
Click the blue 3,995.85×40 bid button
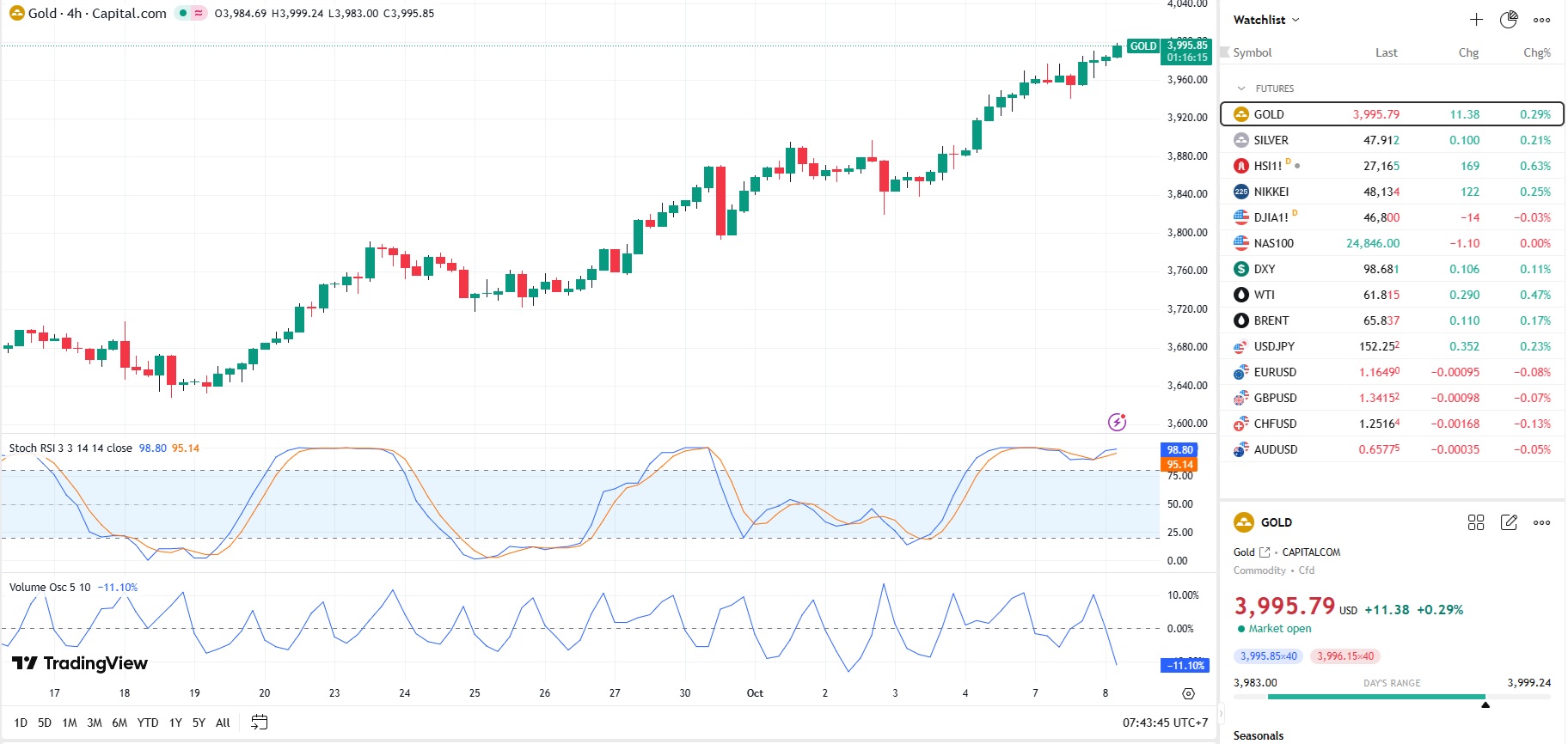click(1268, 656)
